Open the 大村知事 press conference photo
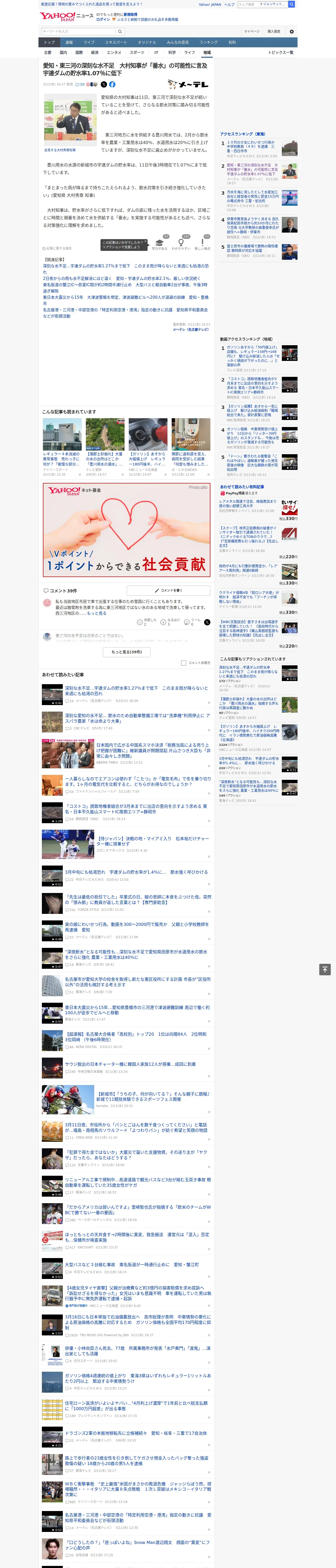This screenshot has height=1568, width=336. tap(70, 120)
